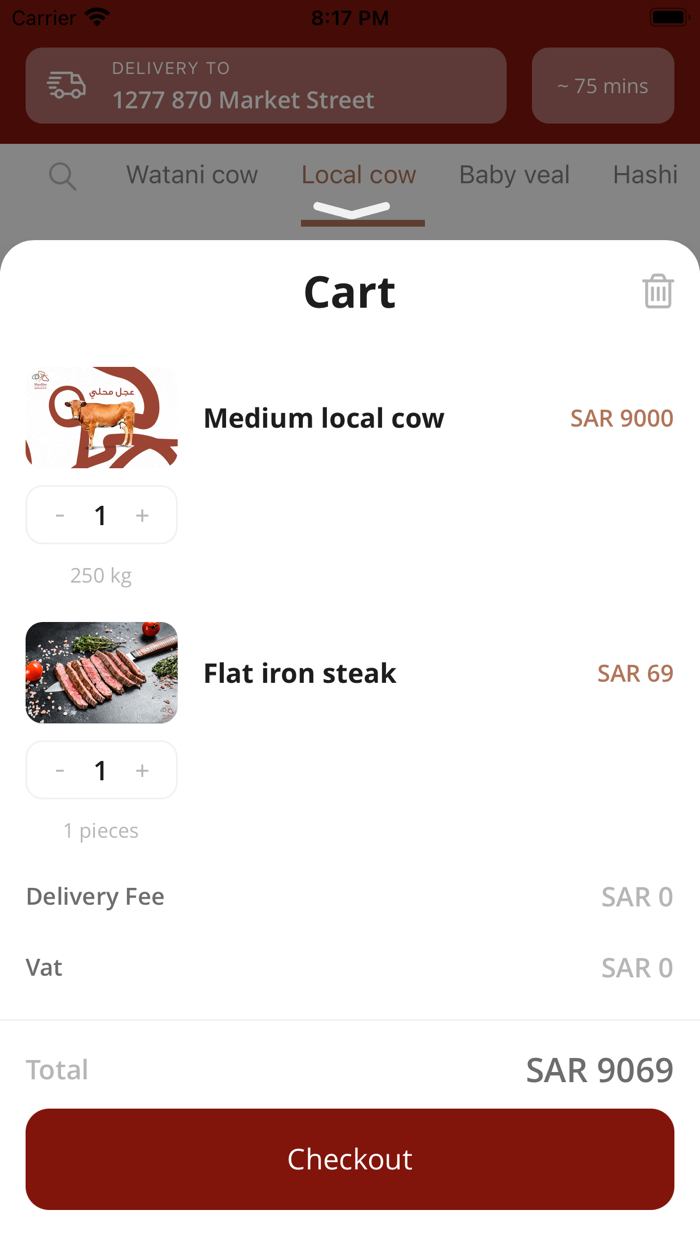Viewport: 700px width, 1244px height.
Task: Switch to the Watani cow tab
Action: click(192, 175)
